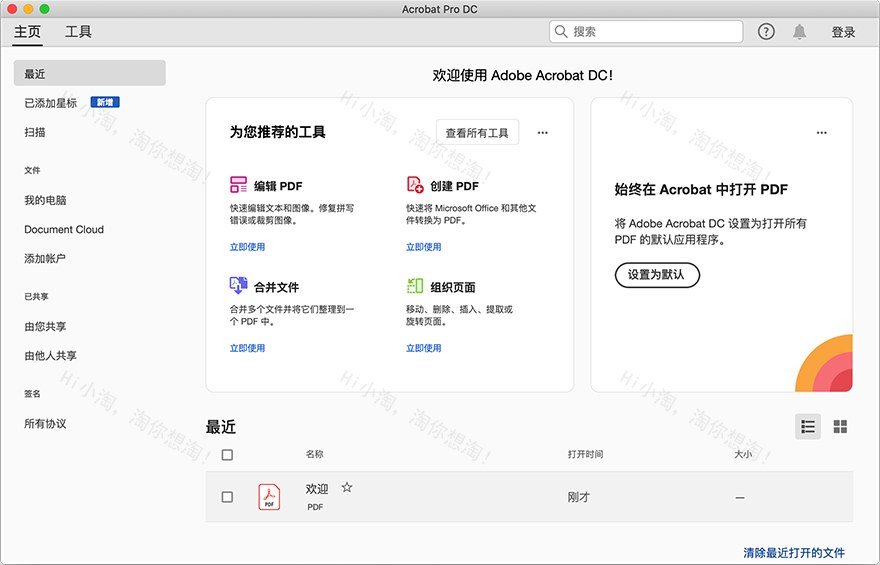The width and height of the screenshot is (880, 565).
Task: Click 清除最近打开的文件 link
Action: (794, 553)
